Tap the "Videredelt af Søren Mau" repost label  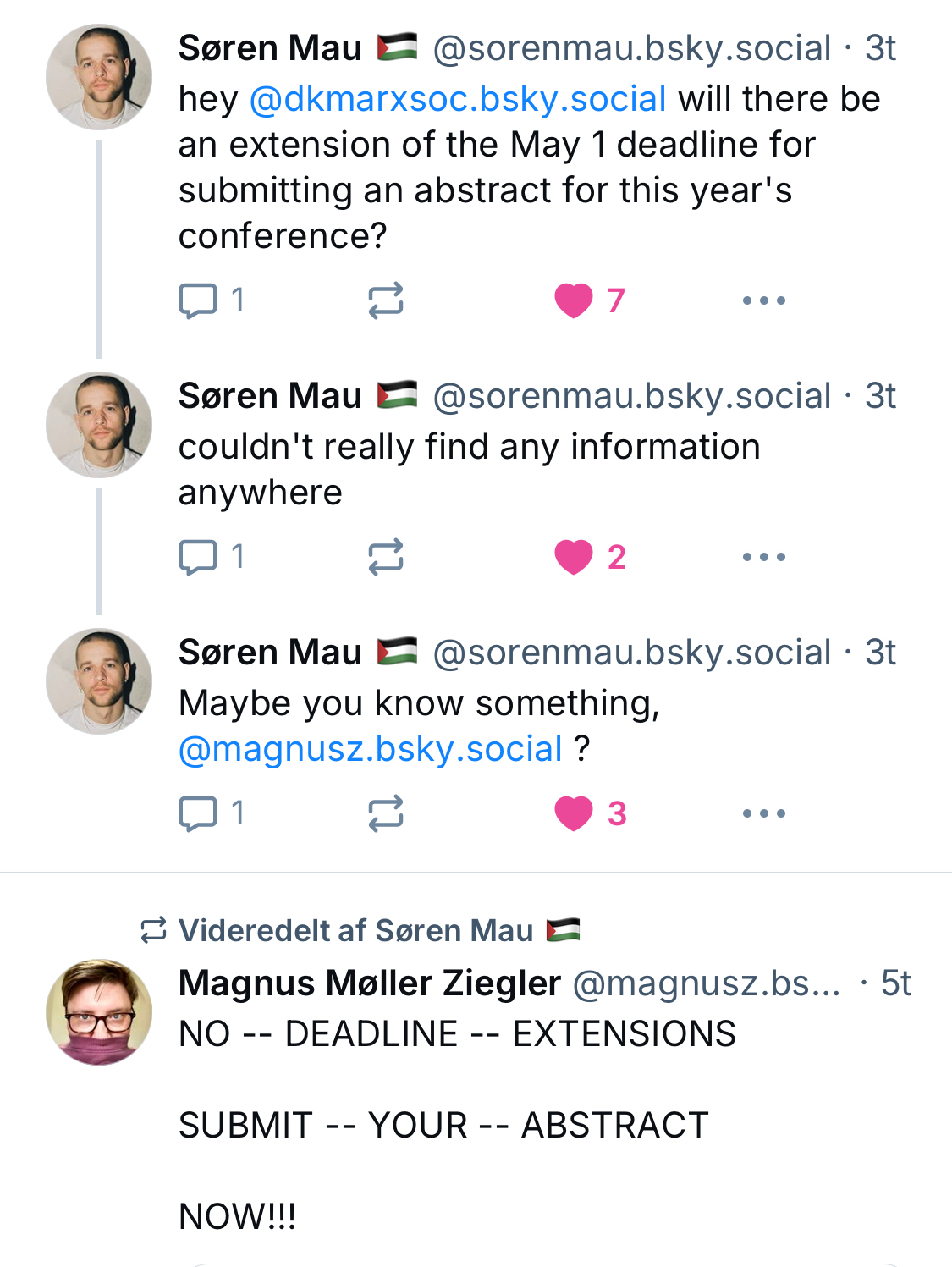(355, 930)
